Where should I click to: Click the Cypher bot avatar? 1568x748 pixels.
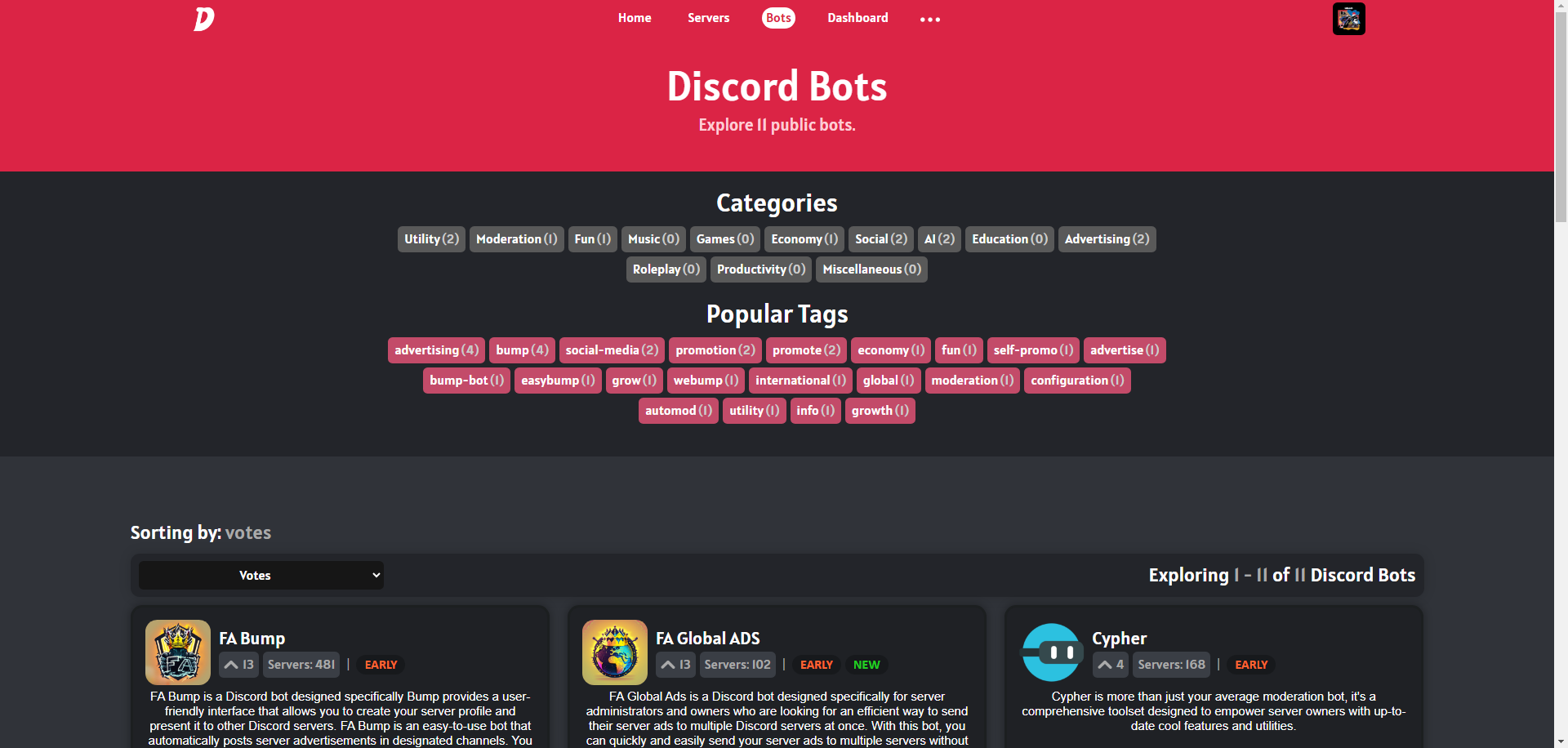[1052, 652]
